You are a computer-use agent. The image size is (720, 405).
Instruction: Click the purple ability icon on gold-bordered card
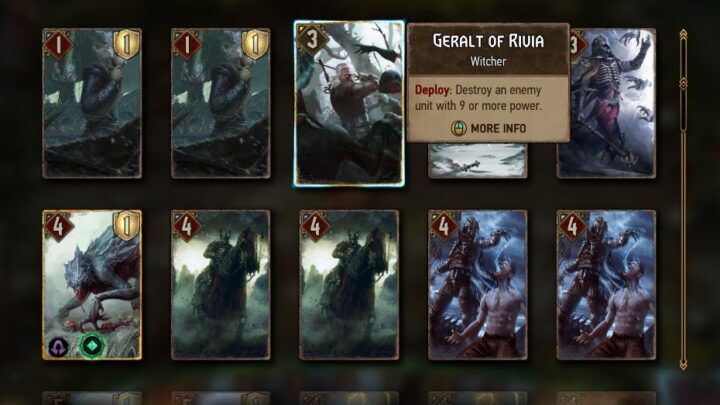[59, 347]
